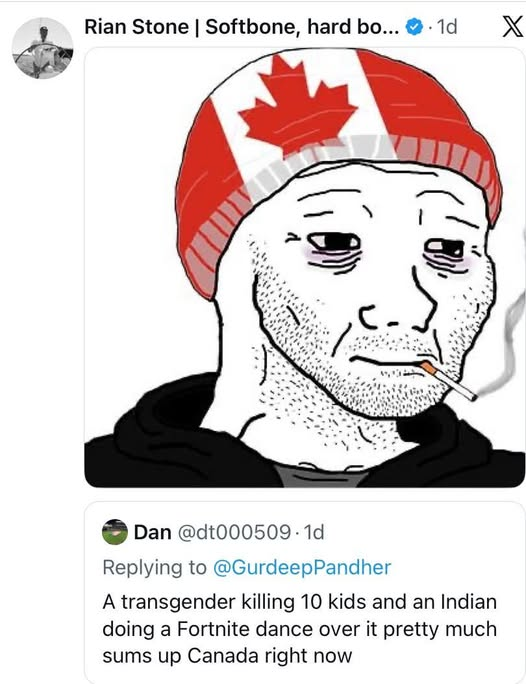This screenshot has height=684, width=526.
Task: Click the cigarette in the cartoon
Action: 448,380
